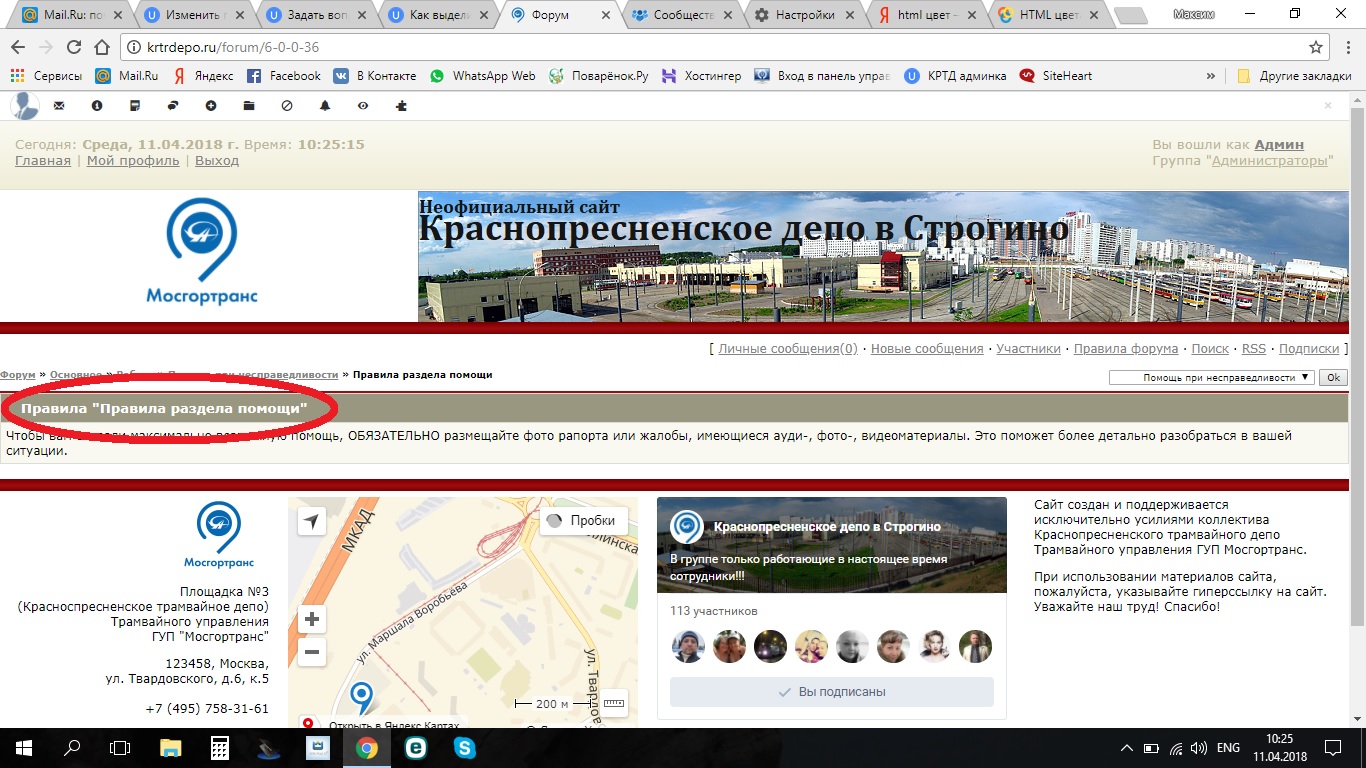This screenshot has width=1366, height=768.
Task: Click the info circle icon in admin bar
Action: (97, 105)
